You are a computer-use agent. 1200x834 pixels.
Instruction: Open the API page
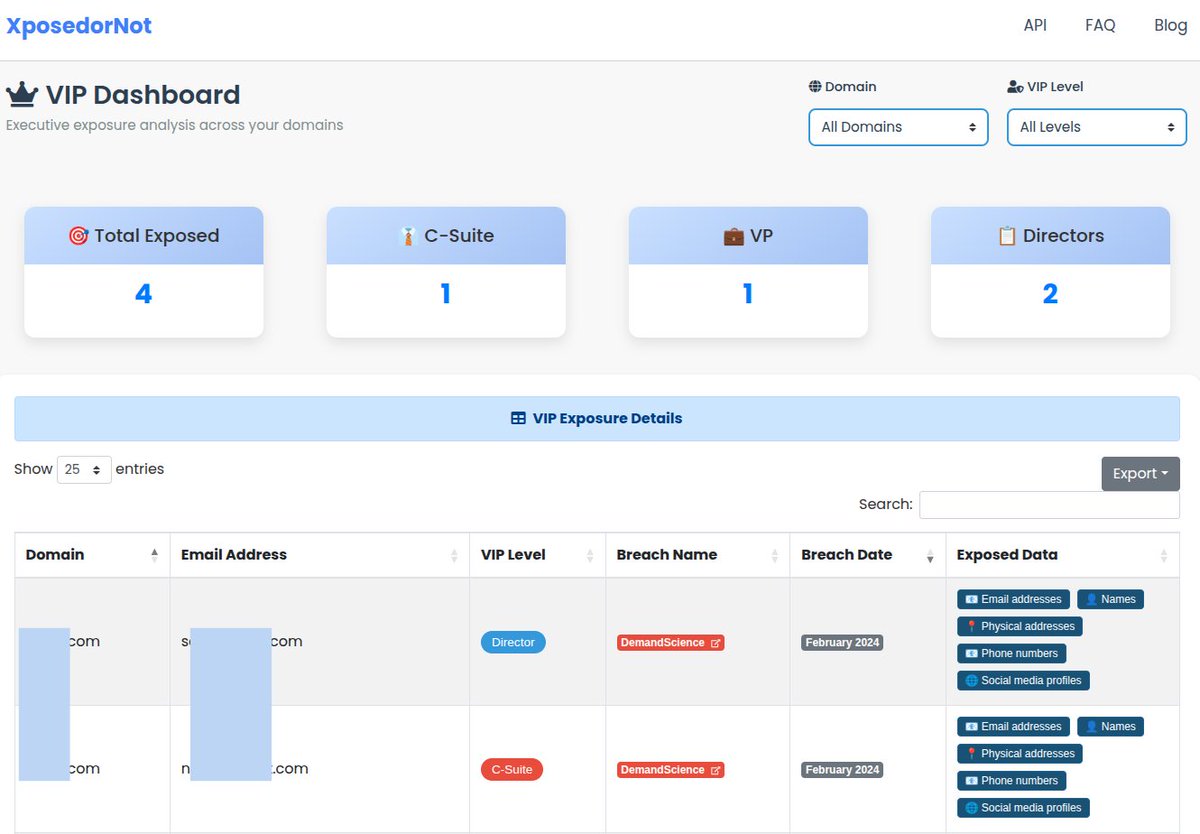click(1035, 26)
